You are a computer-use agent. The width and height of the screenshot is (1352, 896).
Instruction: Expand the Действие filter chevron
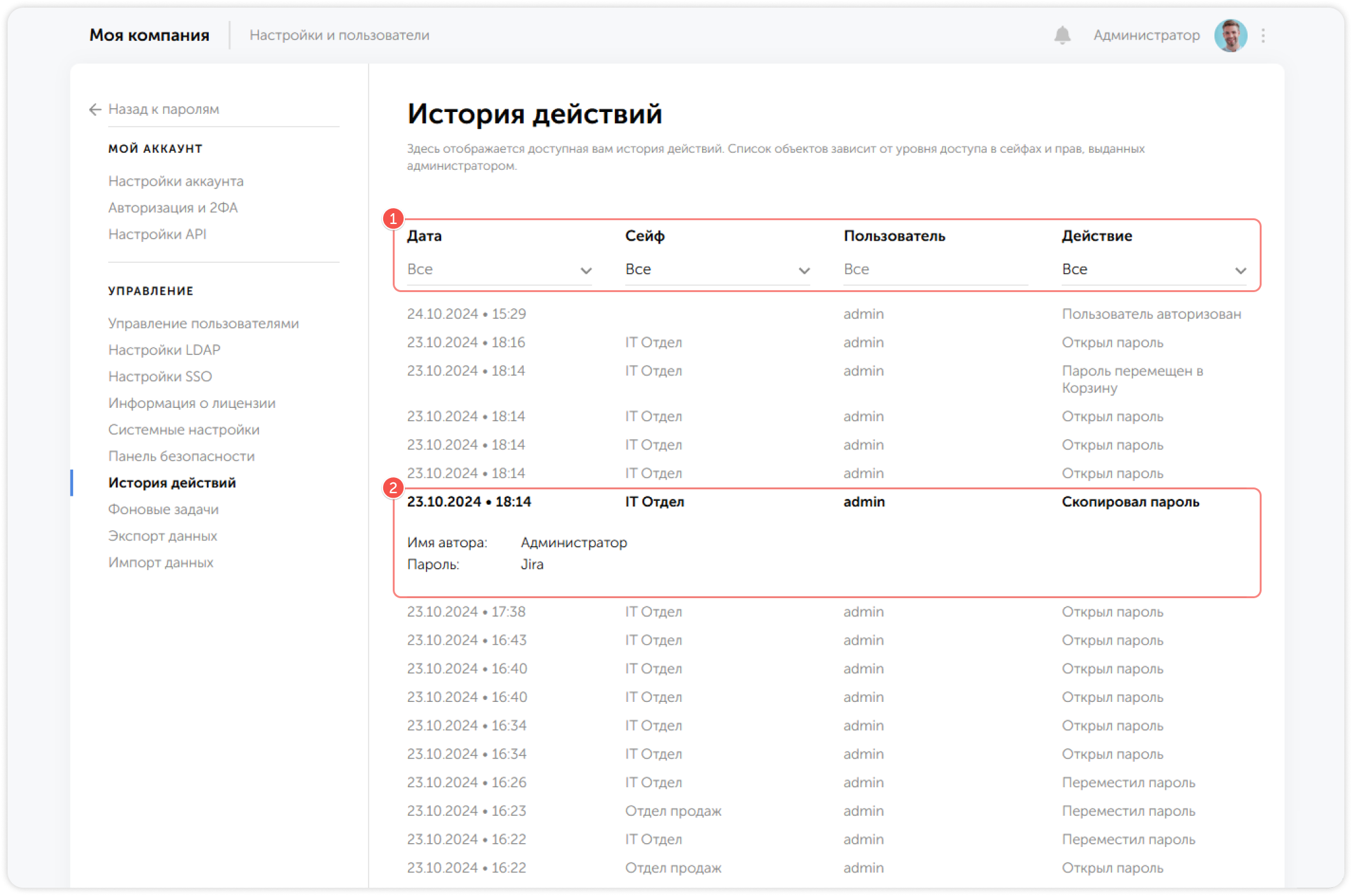pyautogui.click(x=1242, y=270)
